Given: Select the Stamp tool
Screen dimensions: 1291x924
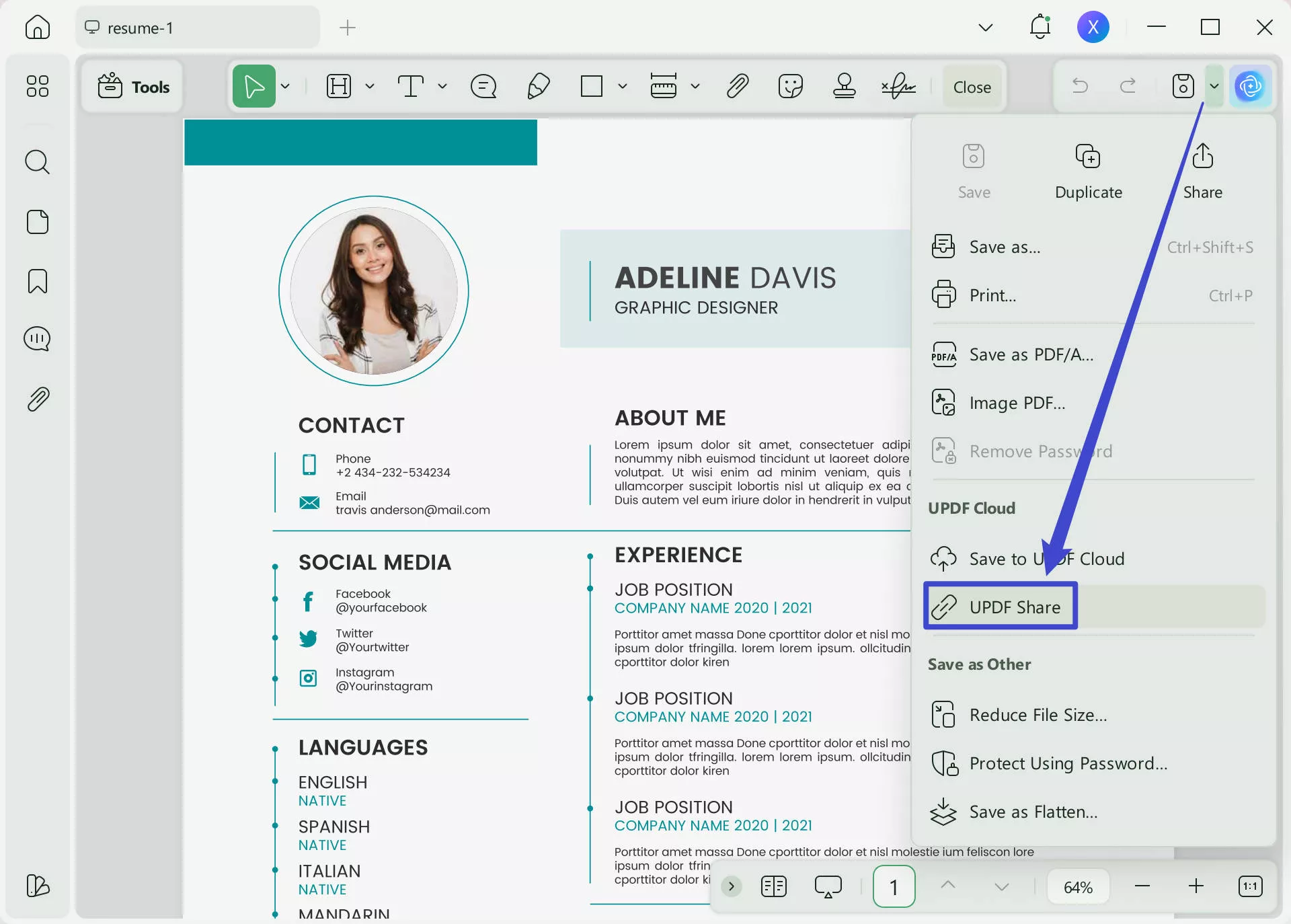Looking at the screenshot, I should [844, 86].
